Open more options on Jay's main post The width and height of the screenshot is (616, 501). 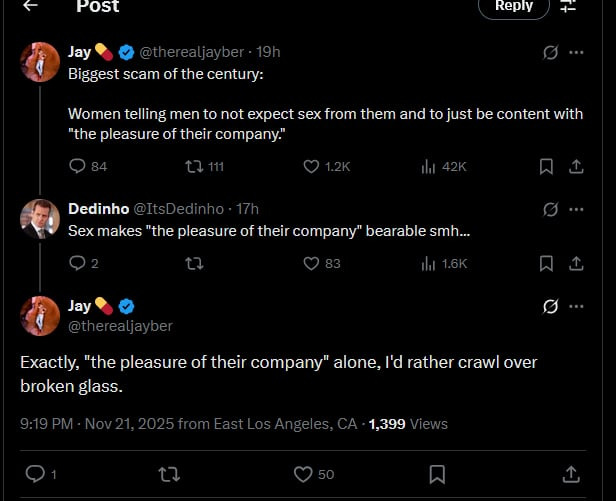(x=576, y=307)
